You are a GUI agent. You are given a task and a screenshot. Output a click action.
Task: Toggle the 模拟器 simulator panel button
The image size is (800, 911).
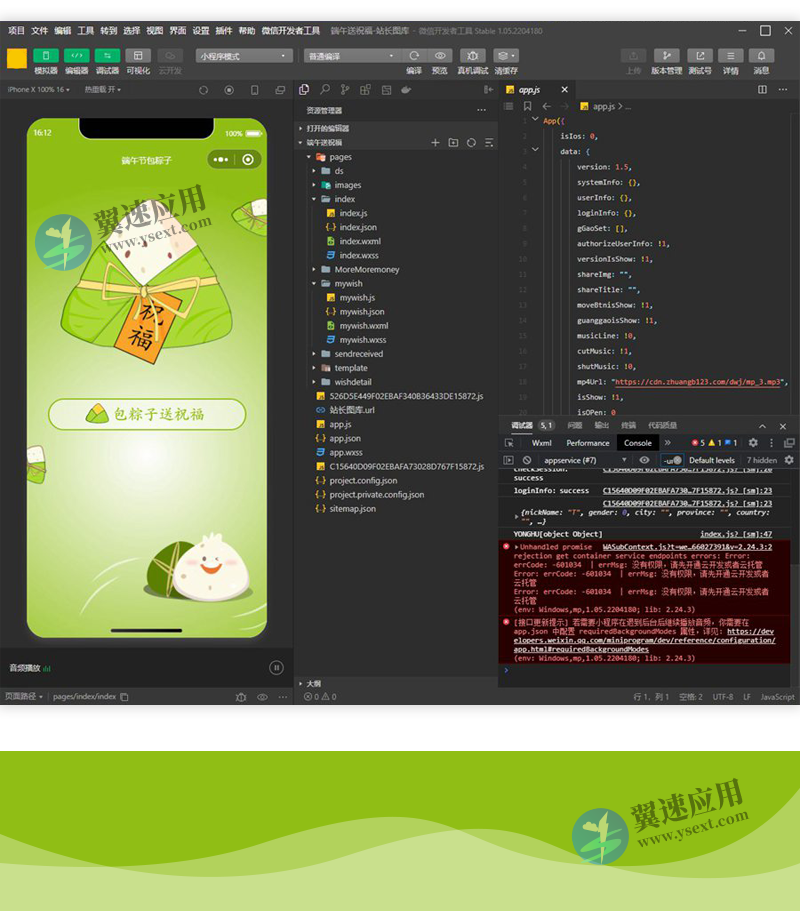coord(45,56)
